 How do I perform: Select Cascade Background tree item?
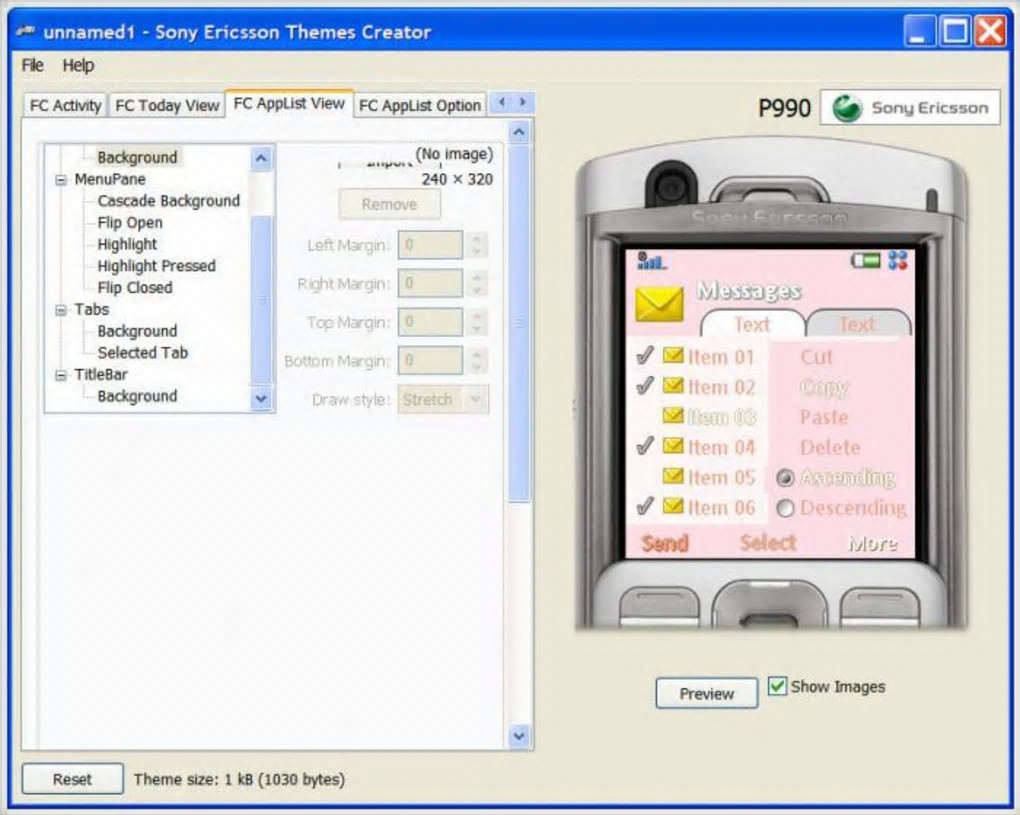pos(168,201)
